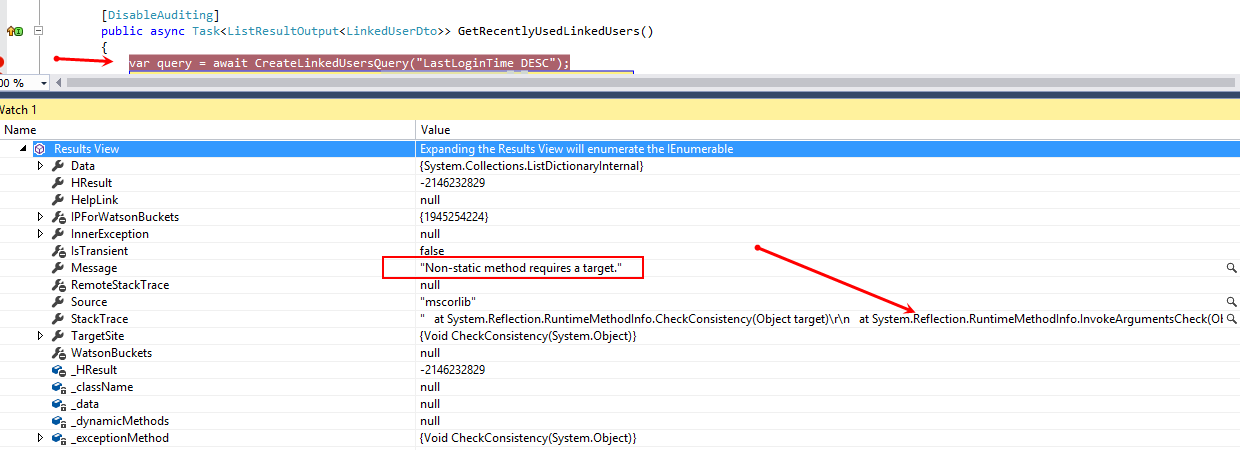Click the wrench icon beside WatsonBuckets
1240x450 pixels.
(x=58, y=353)
